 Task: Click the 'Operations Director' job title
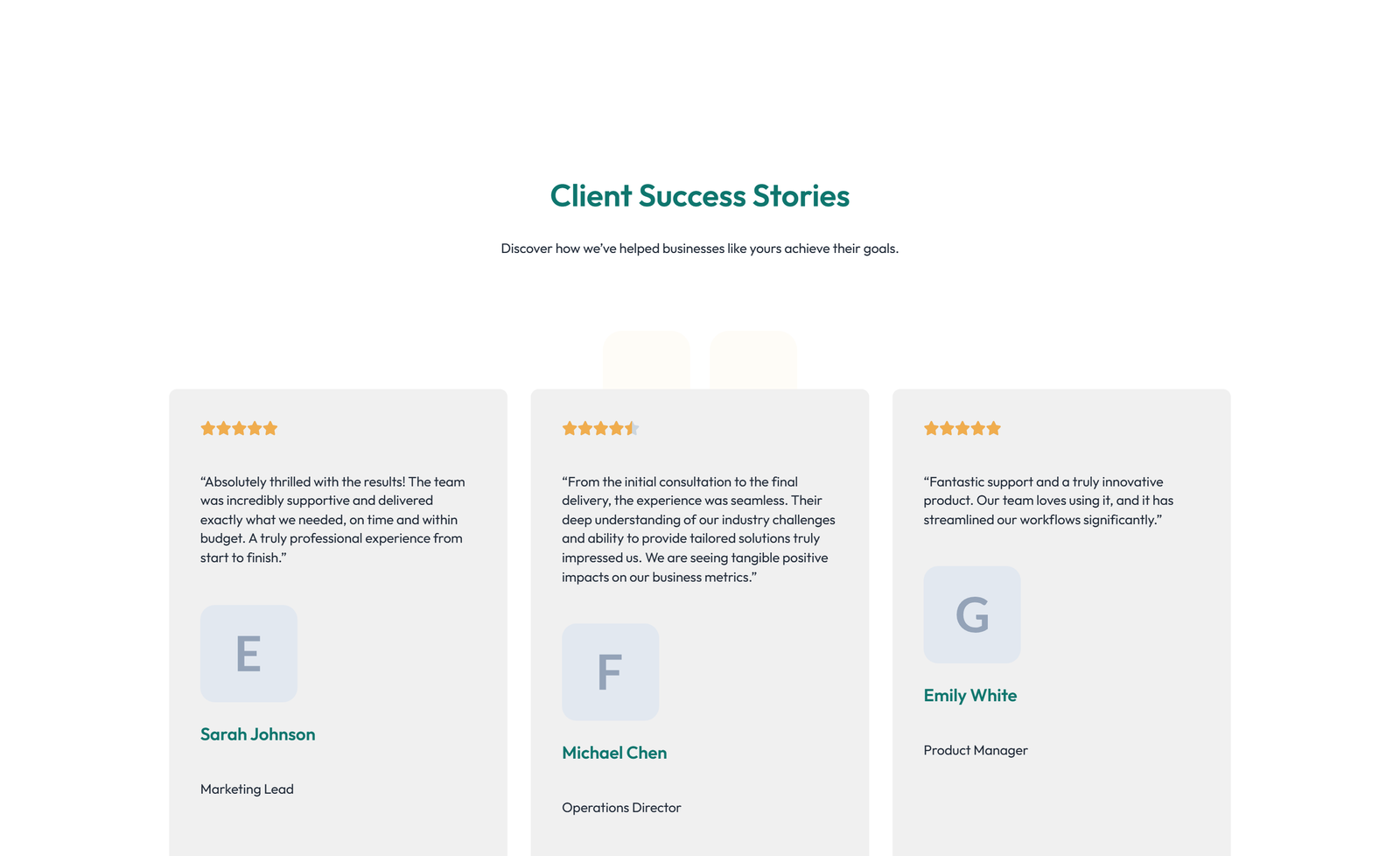(621, 807)
